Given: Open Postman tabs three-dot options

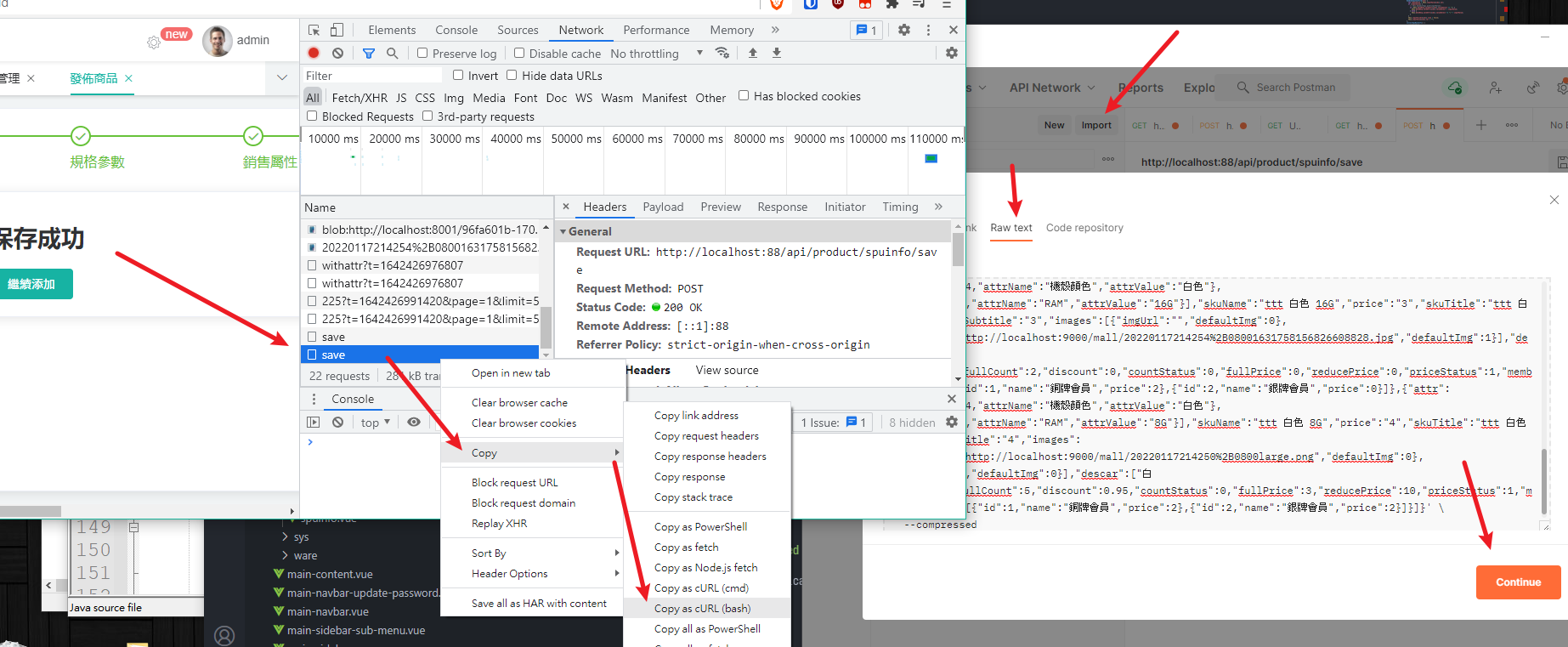Looking at the screenshot, I should tap(1512, 125).
